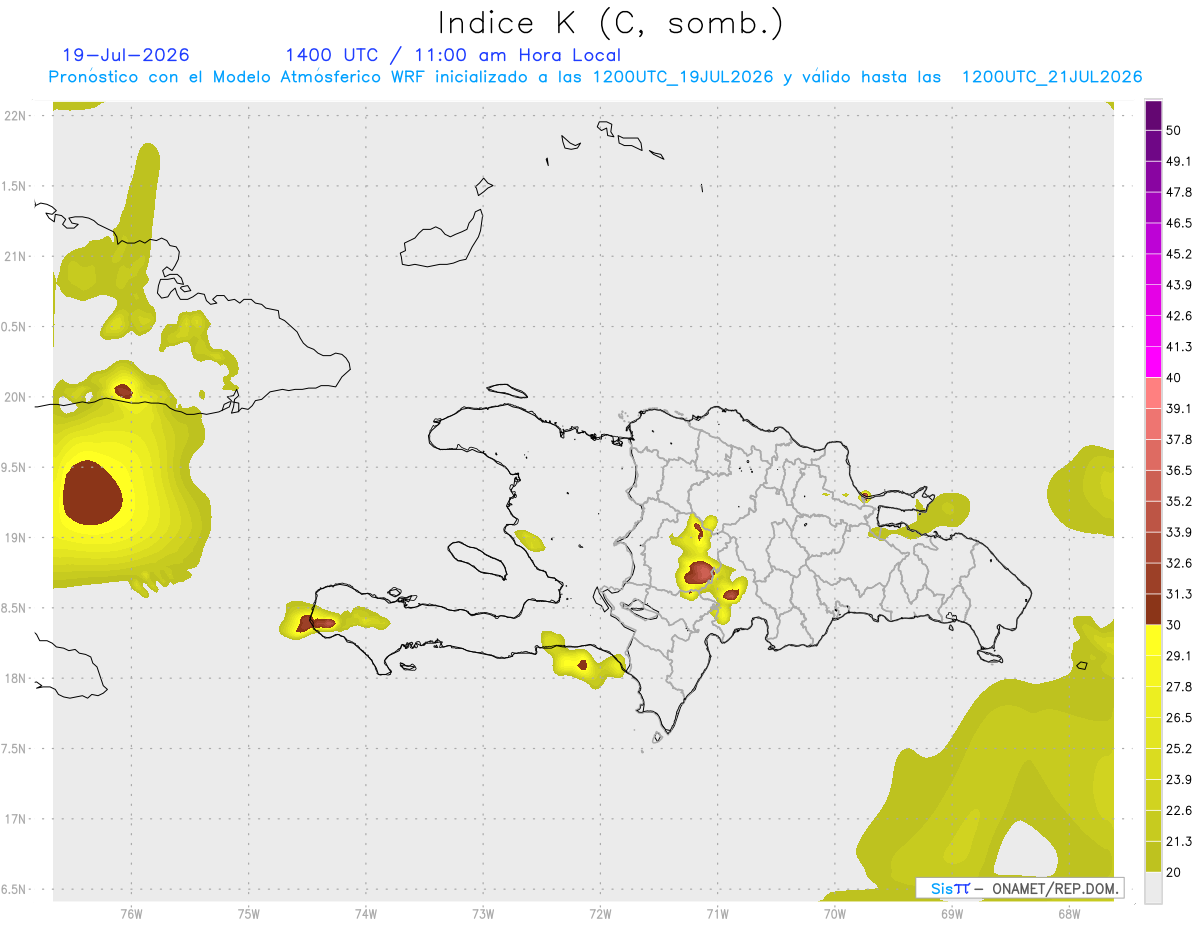Click the "72W" longitude label
Image resolution: width=1200 pixels, height=927 pixels.
(600, 914)
